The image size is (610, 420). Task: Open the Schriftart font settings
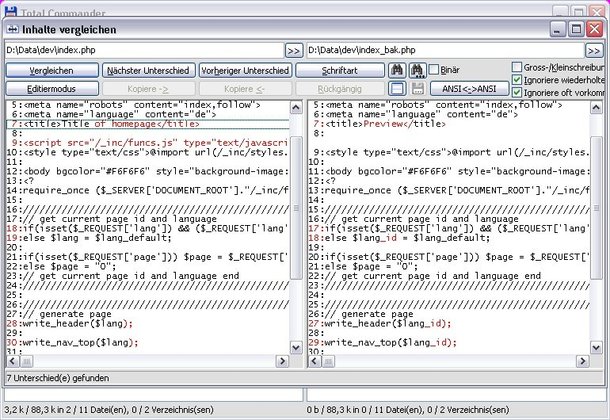pyautogui.click(x=340, y=70)
